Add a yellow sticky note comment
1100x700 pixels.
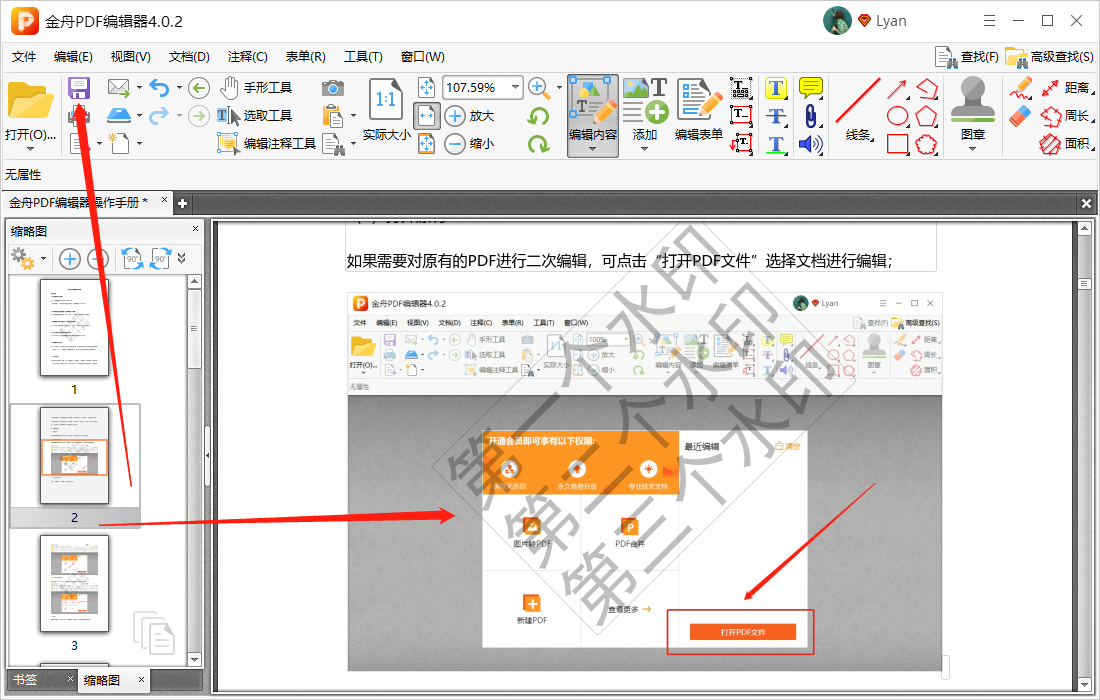pos(811,88)
